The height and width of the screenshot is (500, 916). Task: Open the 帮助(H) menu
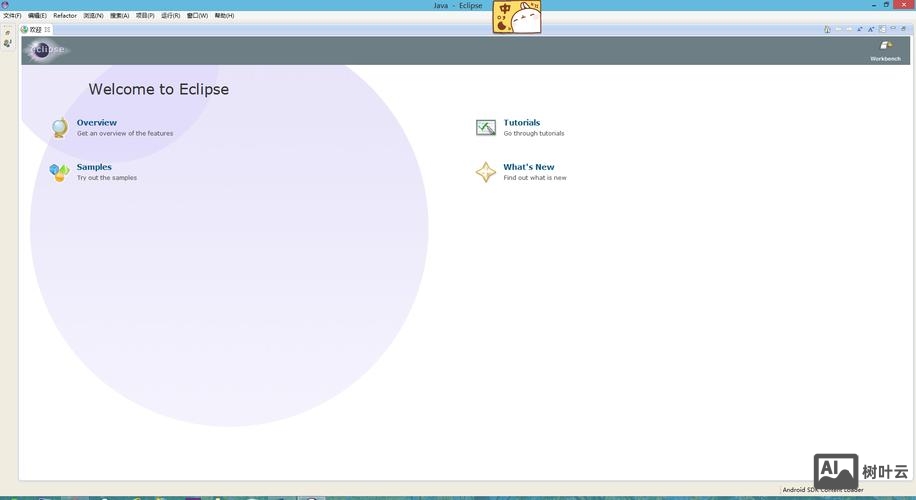click(224, 16)
